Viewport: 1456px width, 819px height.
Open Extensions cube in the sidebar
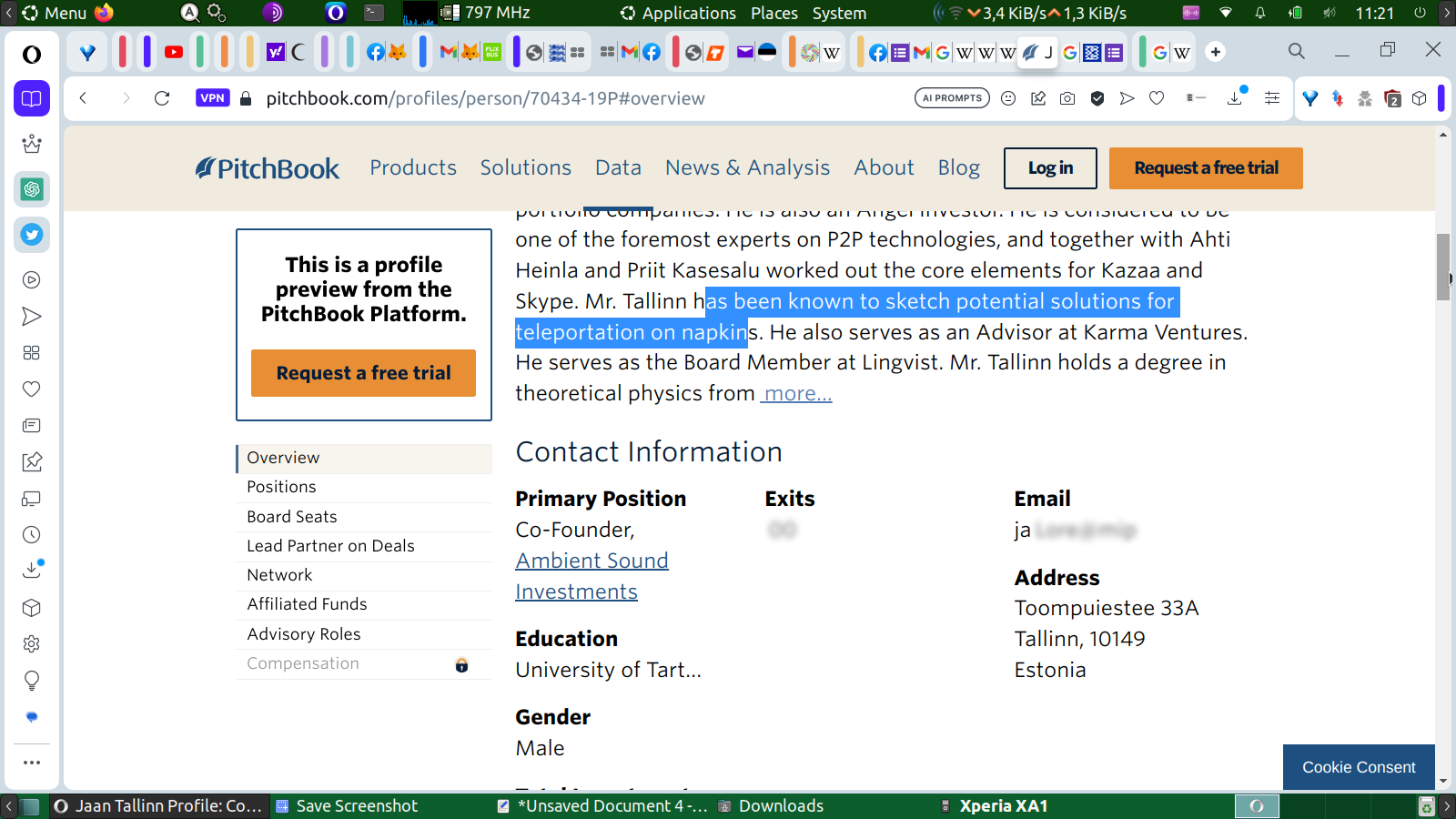32,608
